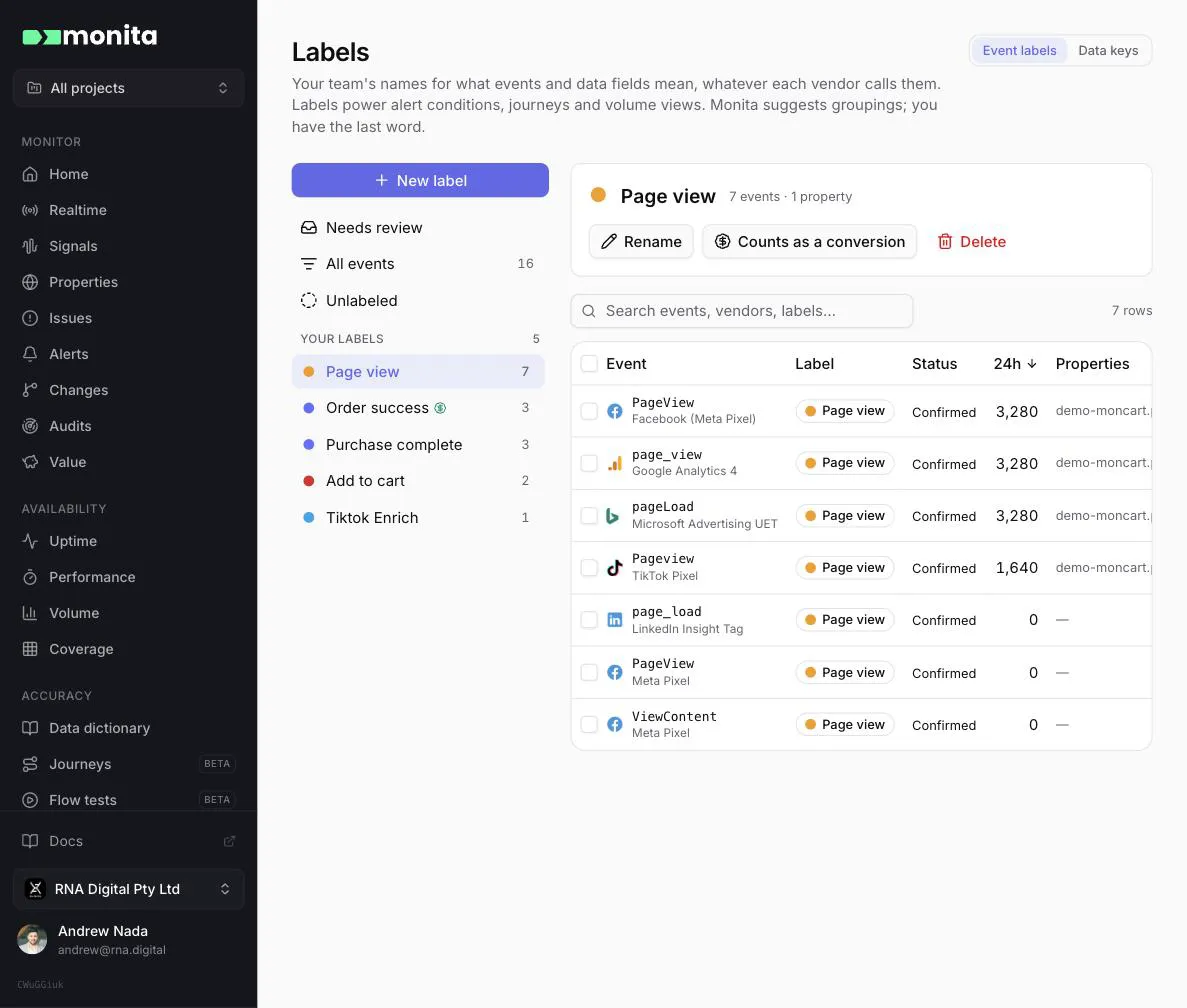Select the Signals waveform icon
Image resolution: width=1187 pixels, height=1008 pixels.
[30, 246]
